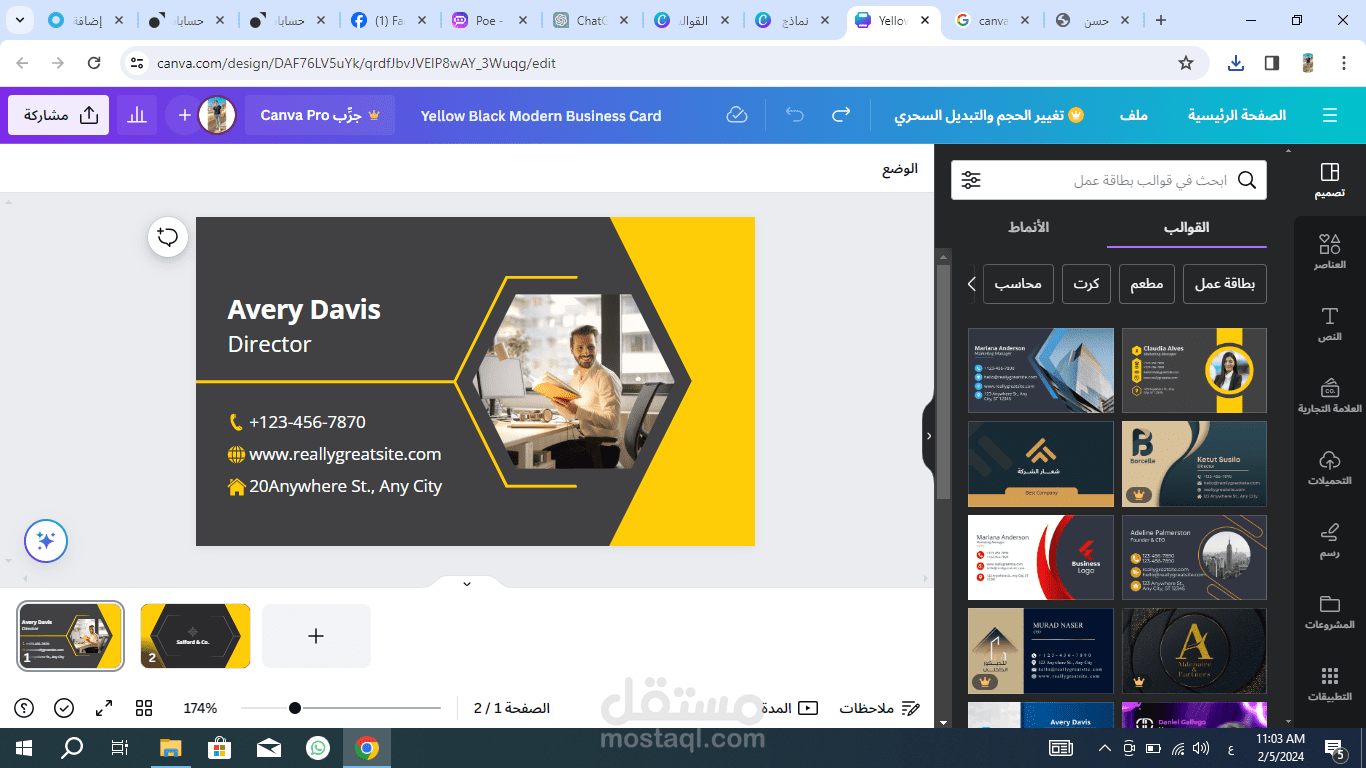Open Chrome downloads icon

click(1236, 63)
